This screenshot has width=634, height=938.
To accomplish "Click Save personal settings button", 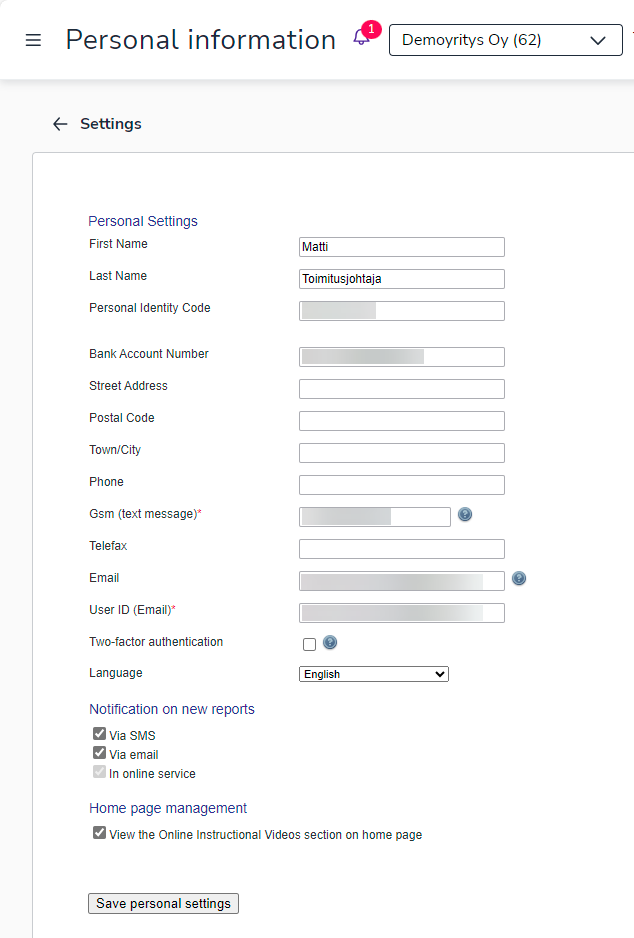I will point(163,903).
